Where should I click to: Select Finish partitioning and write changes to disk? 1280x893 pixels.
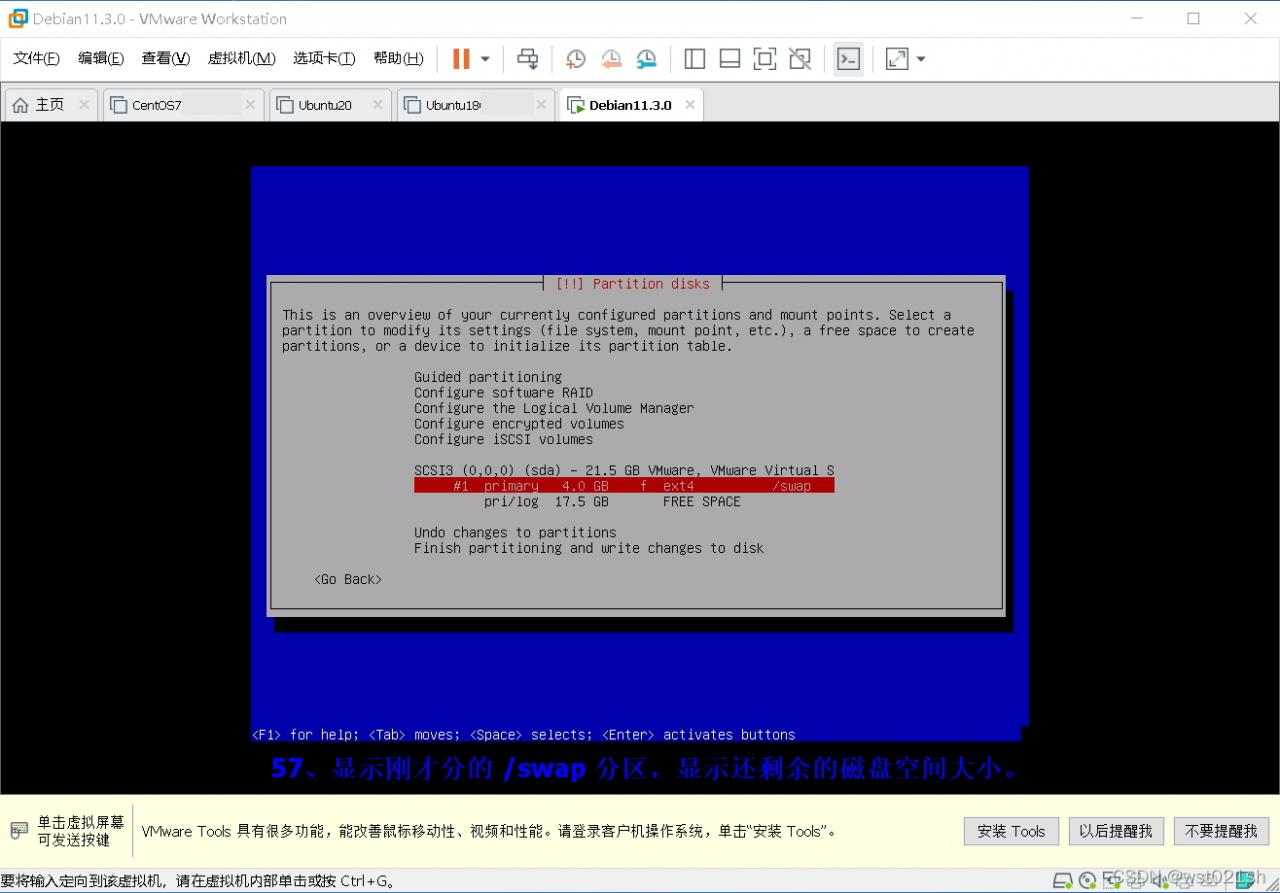[589, 548]
